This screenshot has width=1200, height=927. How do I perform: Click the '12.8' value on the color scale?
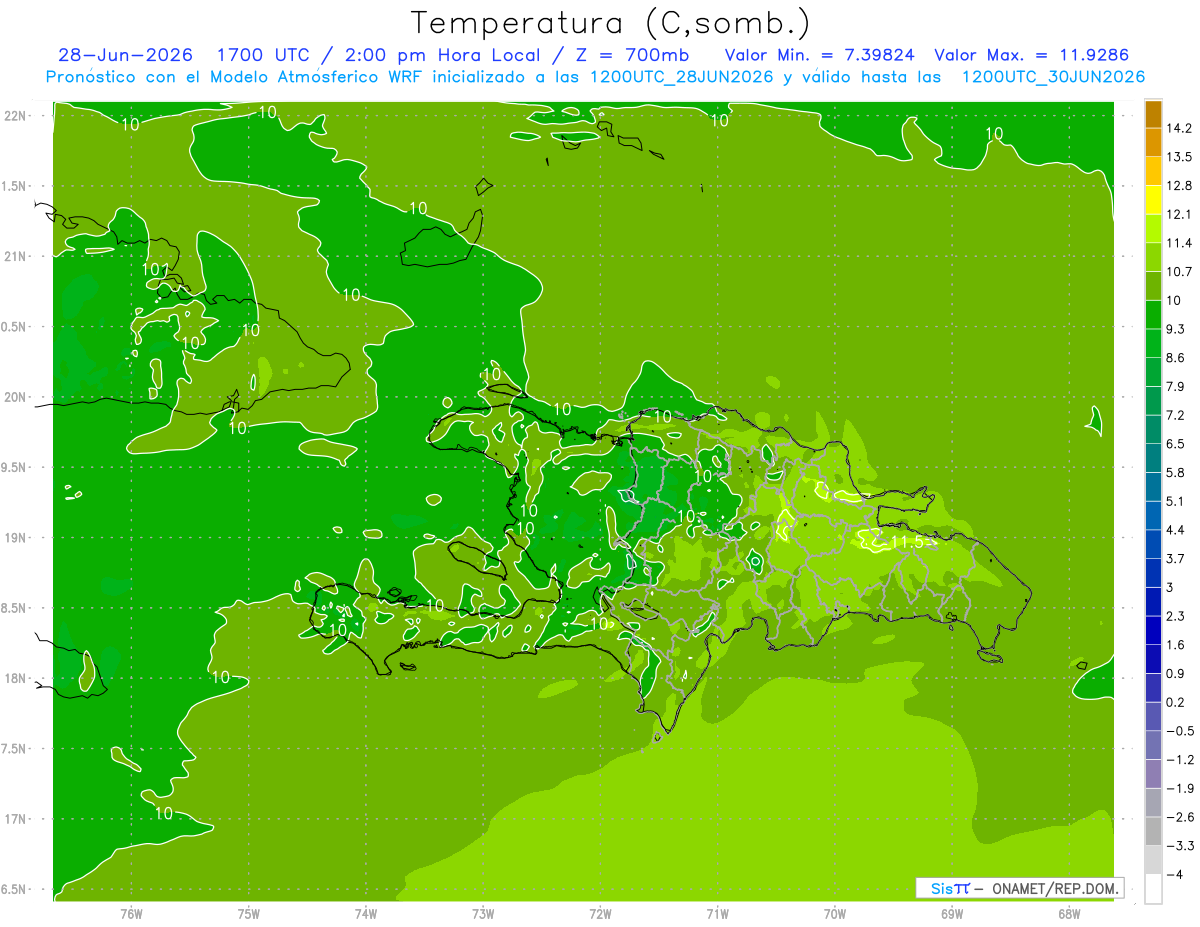1180,186
